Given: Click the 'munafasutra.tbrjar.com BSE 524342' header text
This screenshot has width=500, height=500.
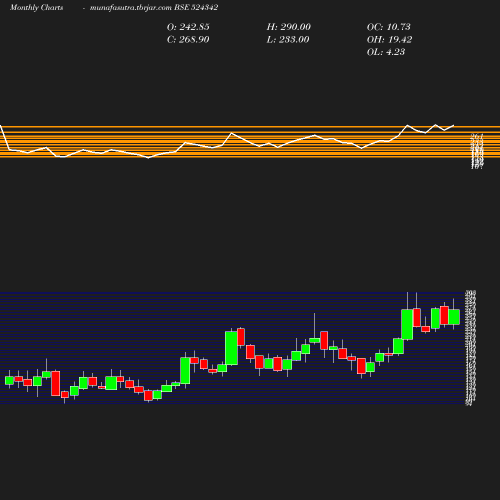Looking at the screenshot, I should coord(154,8).
